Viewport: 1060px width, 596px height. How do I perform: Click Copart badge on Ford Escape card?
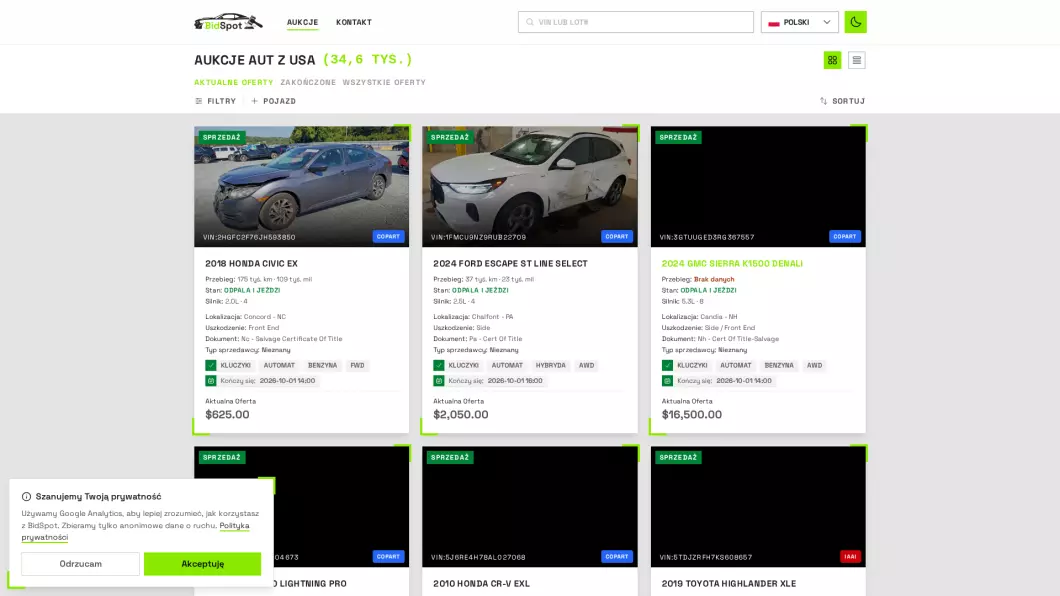(x=617, y=237)
